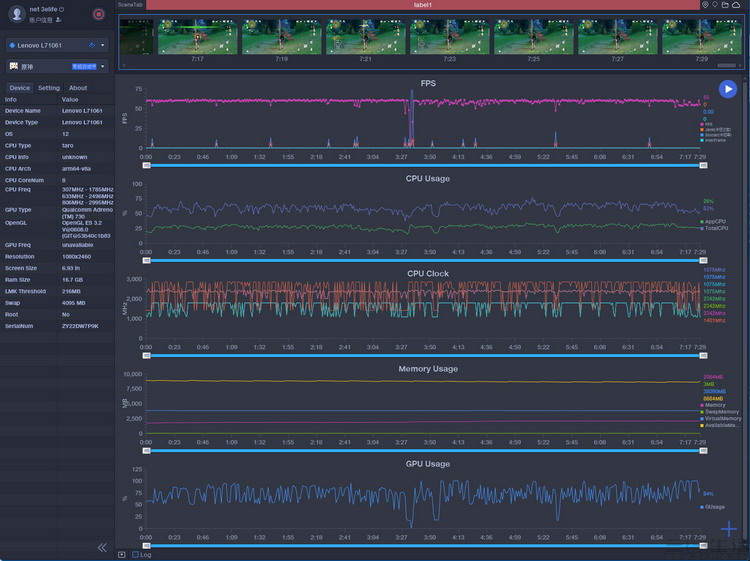Image resolution: width=750 pixels, height=561 pixels.
Task: Switch to the Device tab
Action: (x=20, y=88)
